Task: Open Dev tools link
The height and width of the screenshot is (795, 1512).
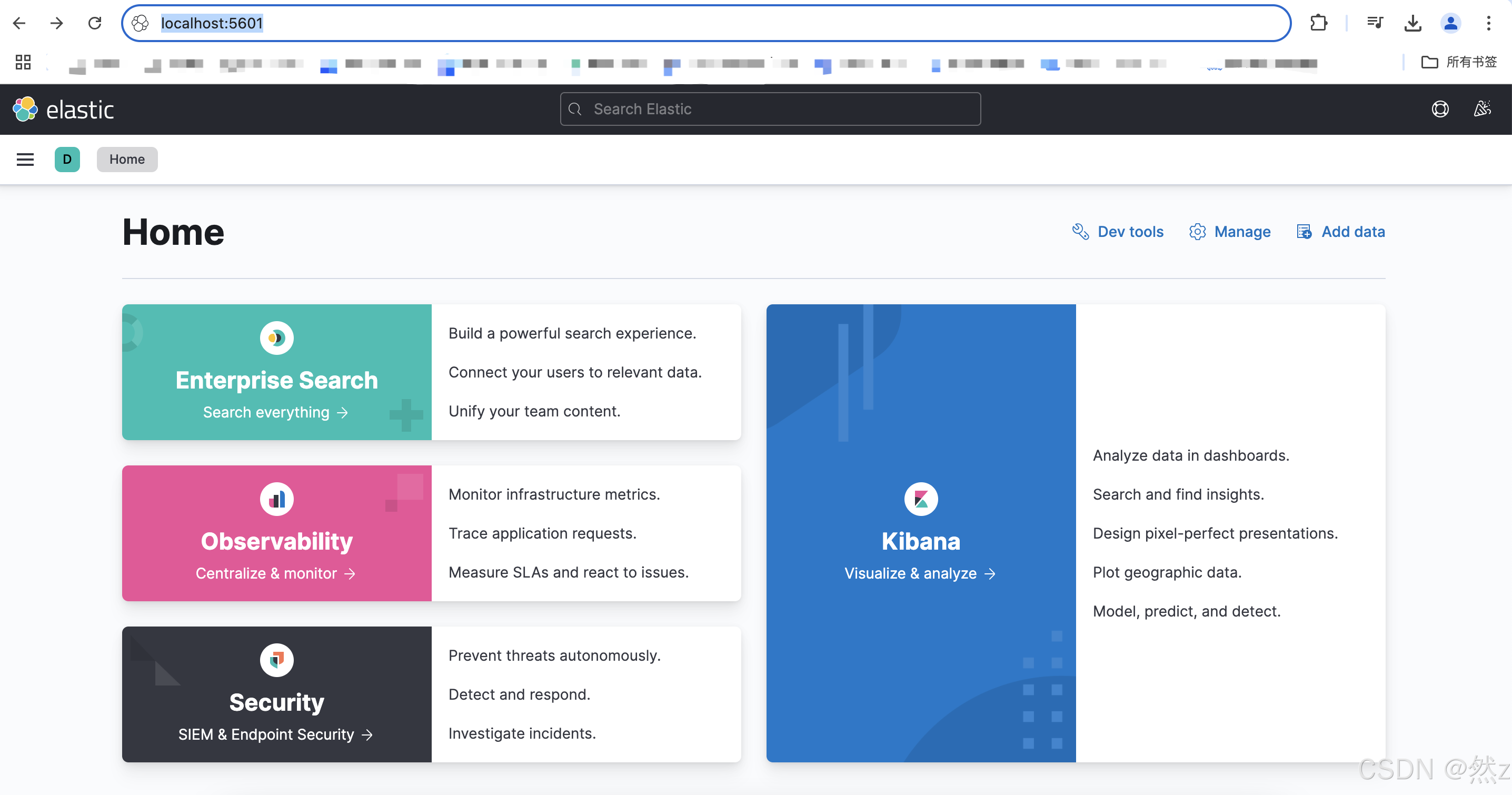Action: click(1118, 232)
